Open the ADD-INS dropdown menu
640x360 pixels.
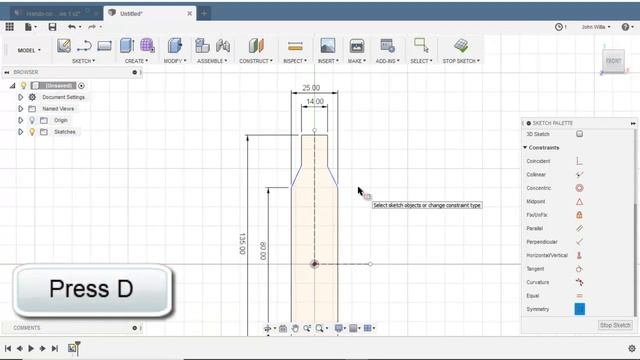(x=388, y=61)
